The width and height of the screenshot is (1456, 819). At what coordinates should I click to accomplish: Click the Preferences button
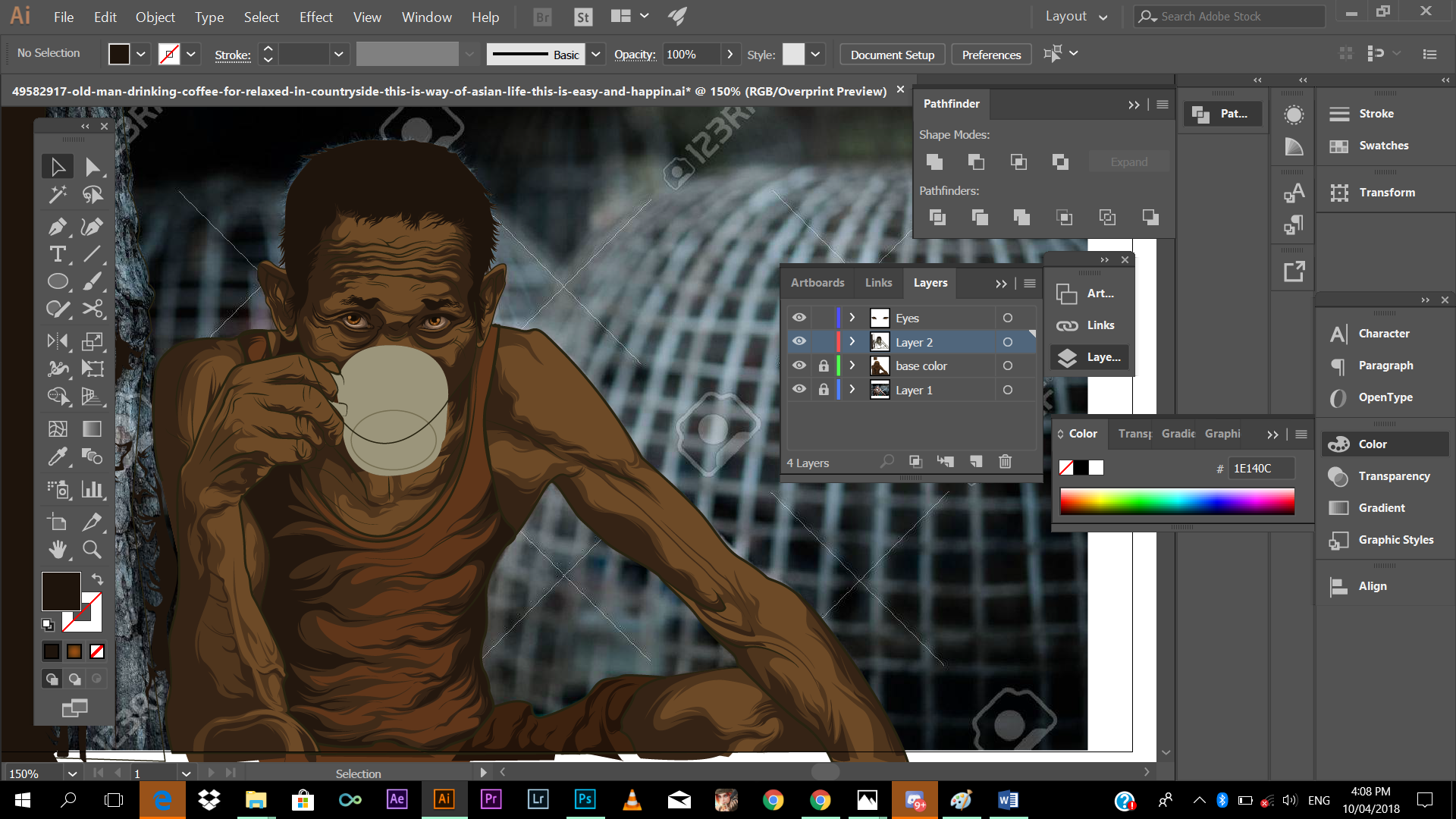991,55
